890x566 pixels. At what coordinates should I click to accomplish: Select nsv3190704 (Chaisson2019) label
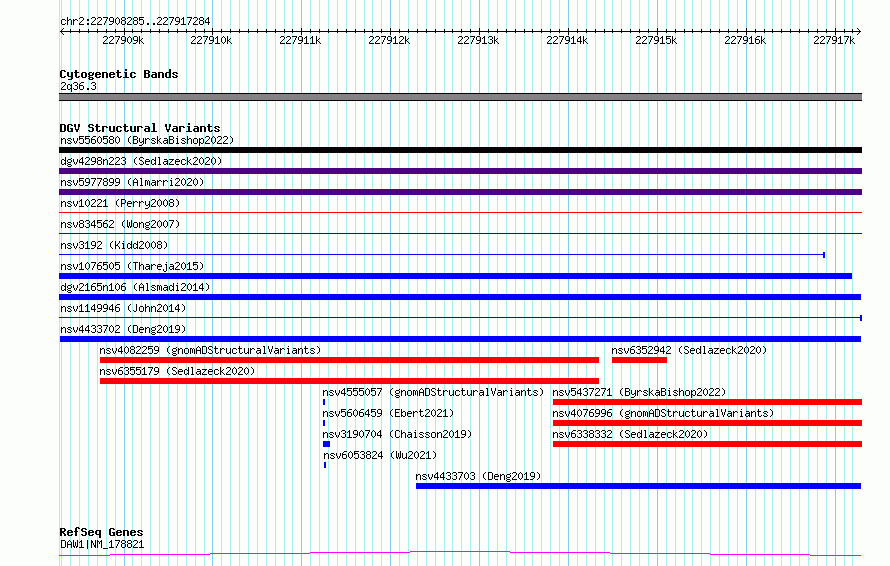pyautogui.click(x=397, y=434)
